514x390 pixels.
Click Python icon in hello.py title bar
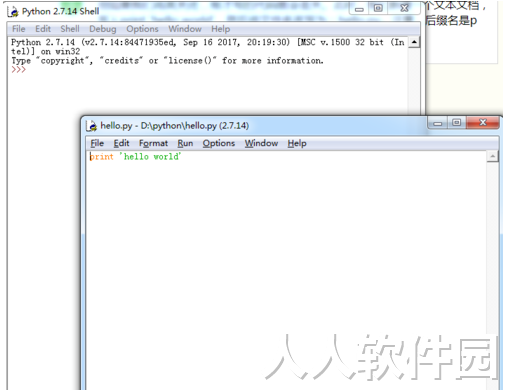tap(92, 126)
